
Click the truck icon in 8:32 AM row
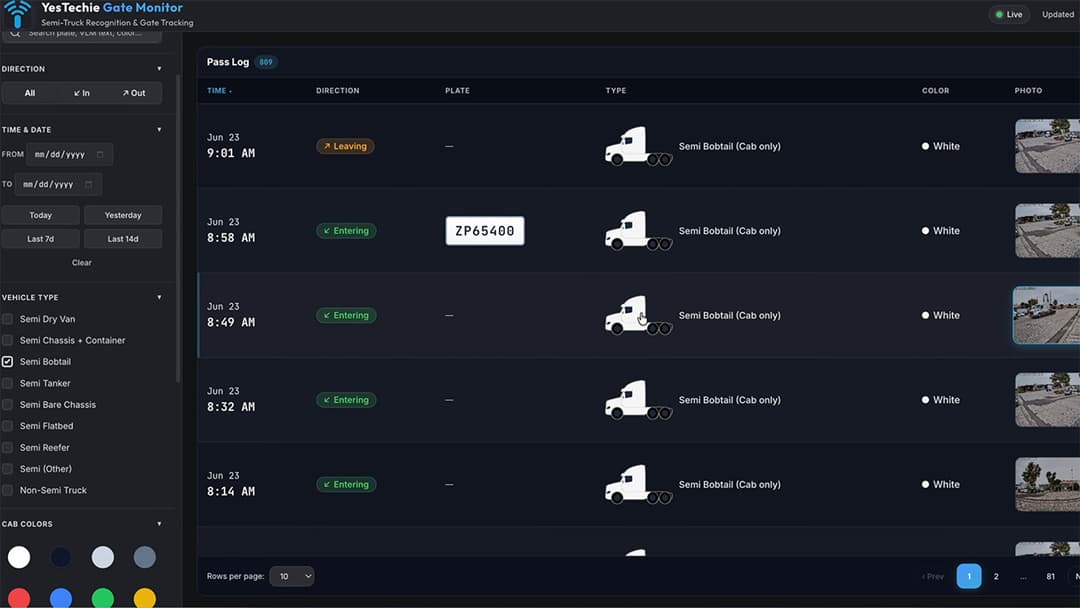coord(638,400)
